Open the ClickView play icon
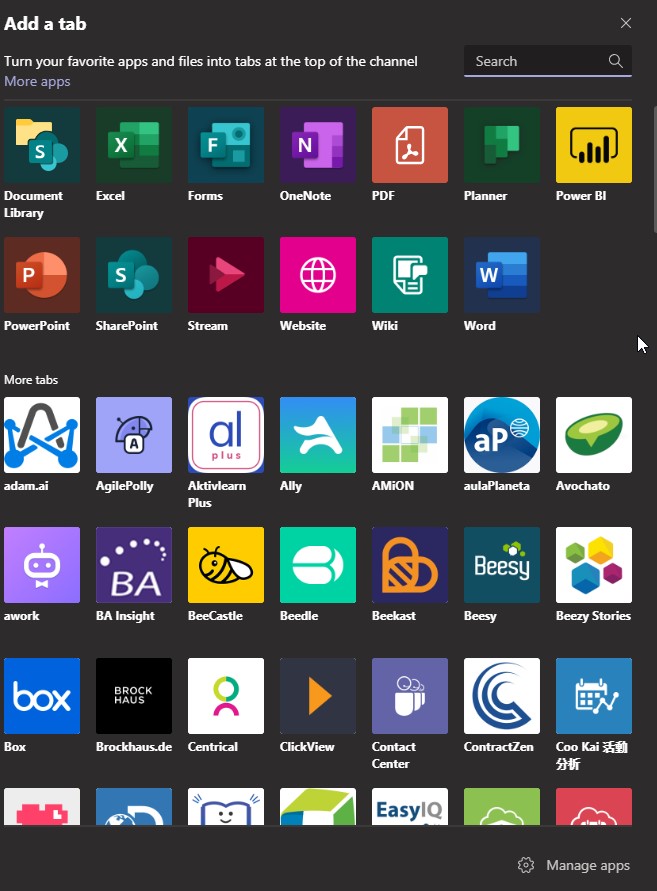The image size is (657, 891). tap(318, 696)
